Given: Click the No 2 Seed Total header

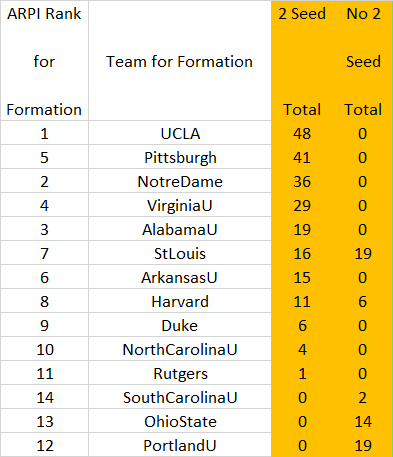Looking at the screenshot, I should click(x=363, y=61).
